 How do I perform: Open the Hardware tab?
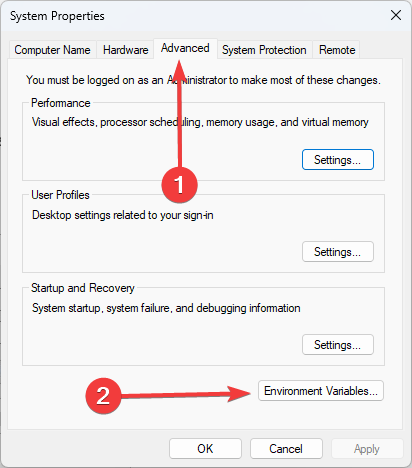125,50
